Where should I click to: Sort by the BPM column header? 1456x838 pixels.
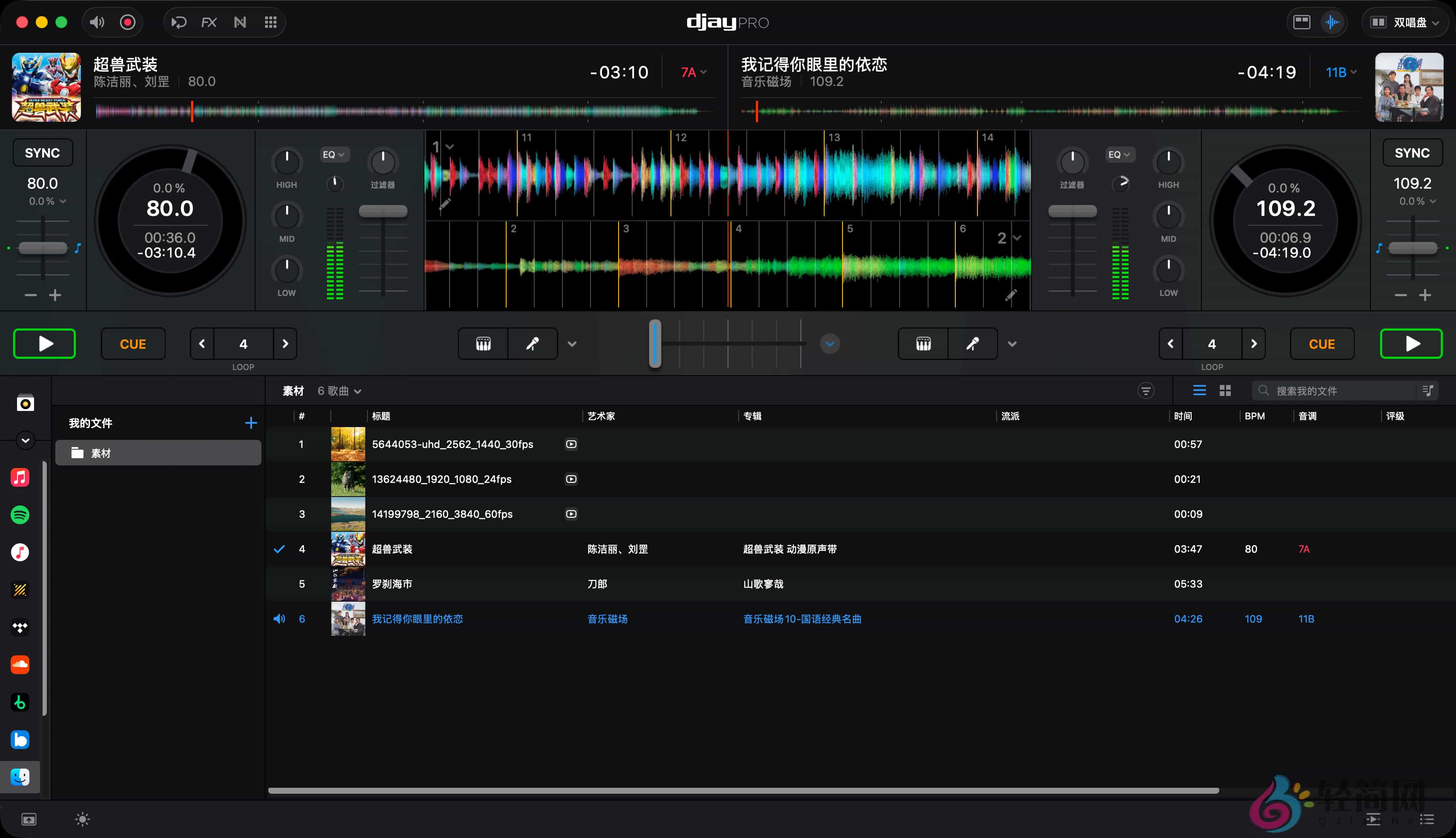pos(1254,416)
